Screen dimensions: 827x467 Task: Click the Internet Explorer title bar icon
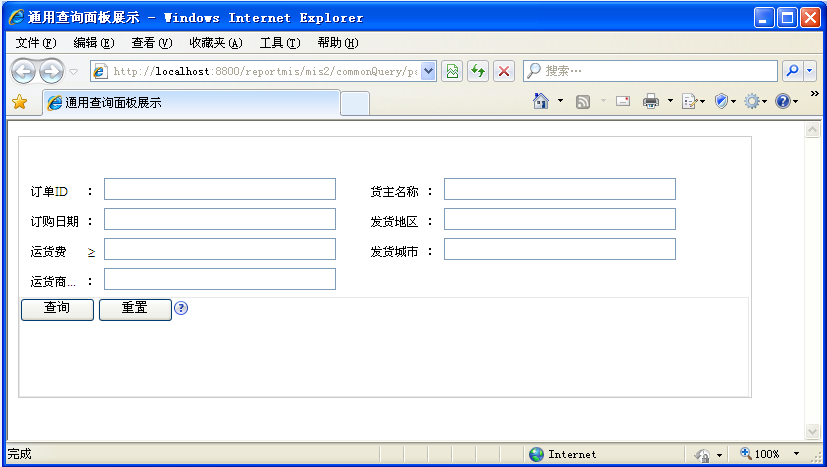coord(17,17)
